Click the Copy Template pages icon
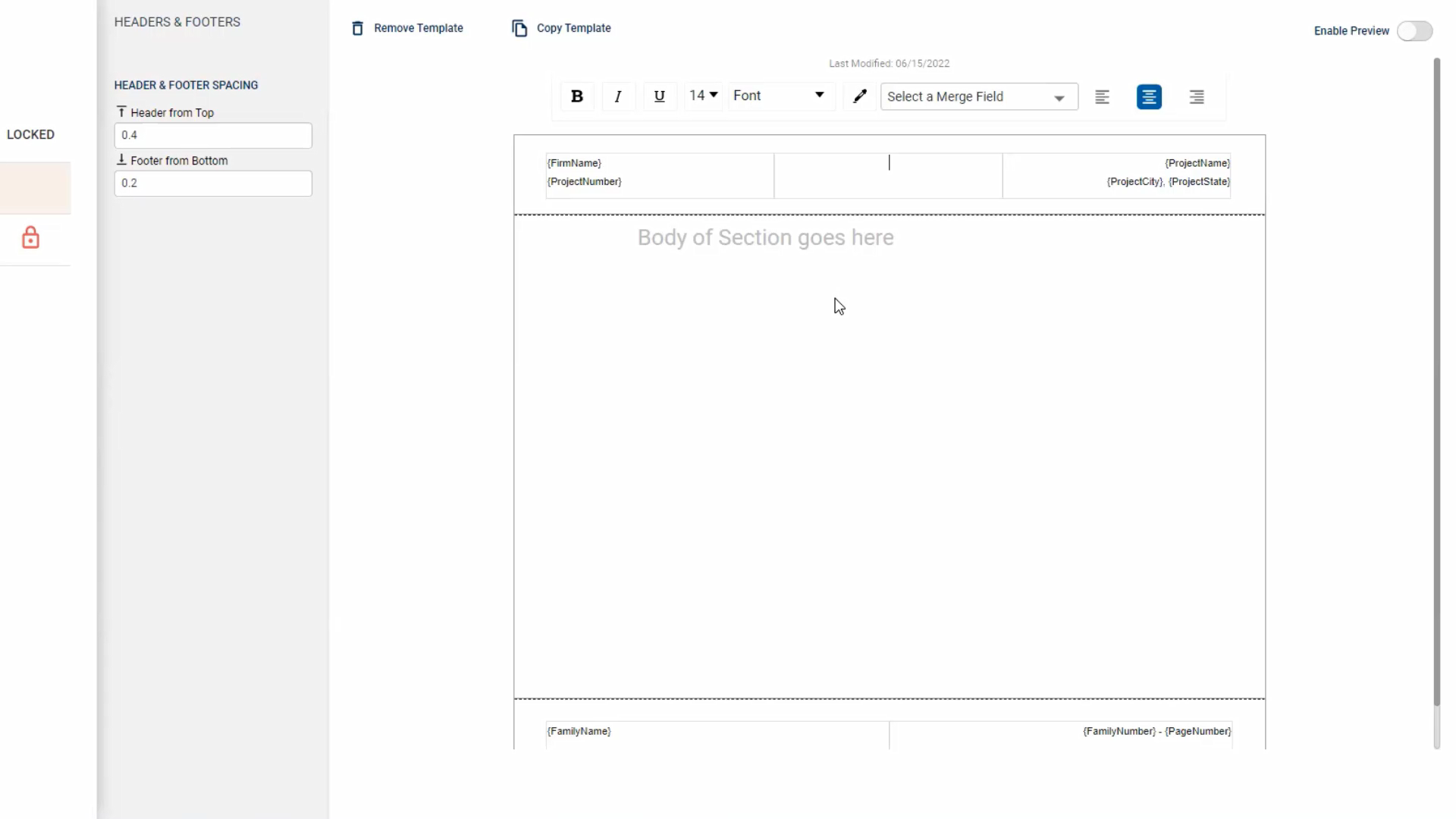 (x=519, y=28)
